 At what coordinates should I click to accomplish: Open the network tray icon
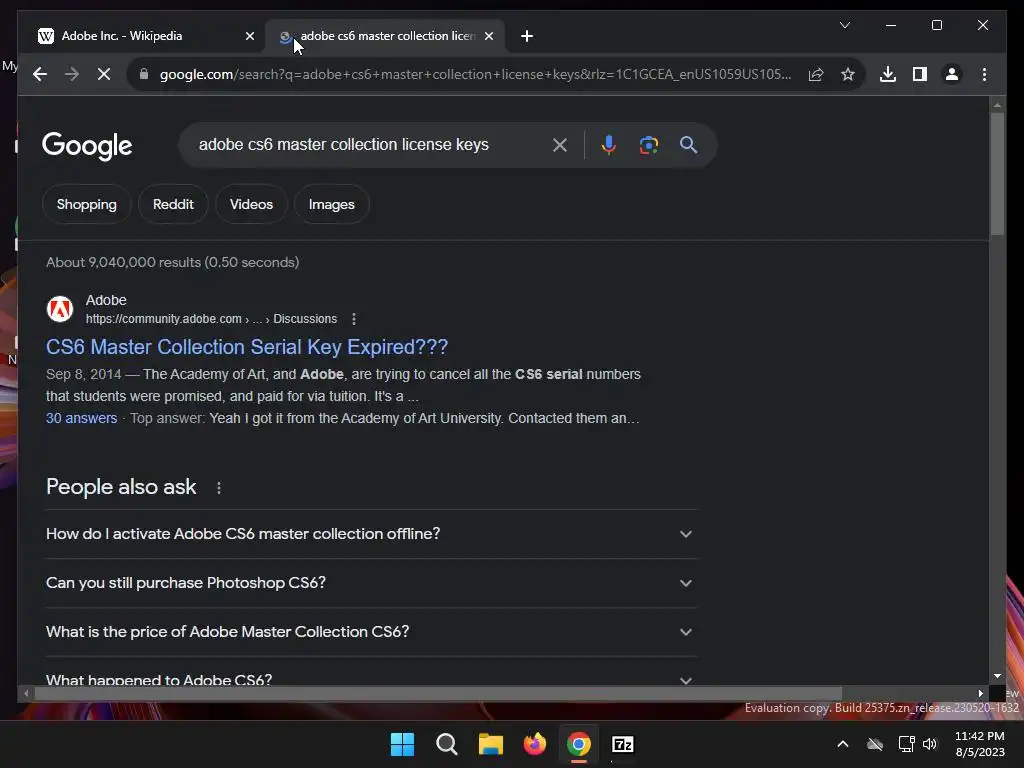[906, 744]
